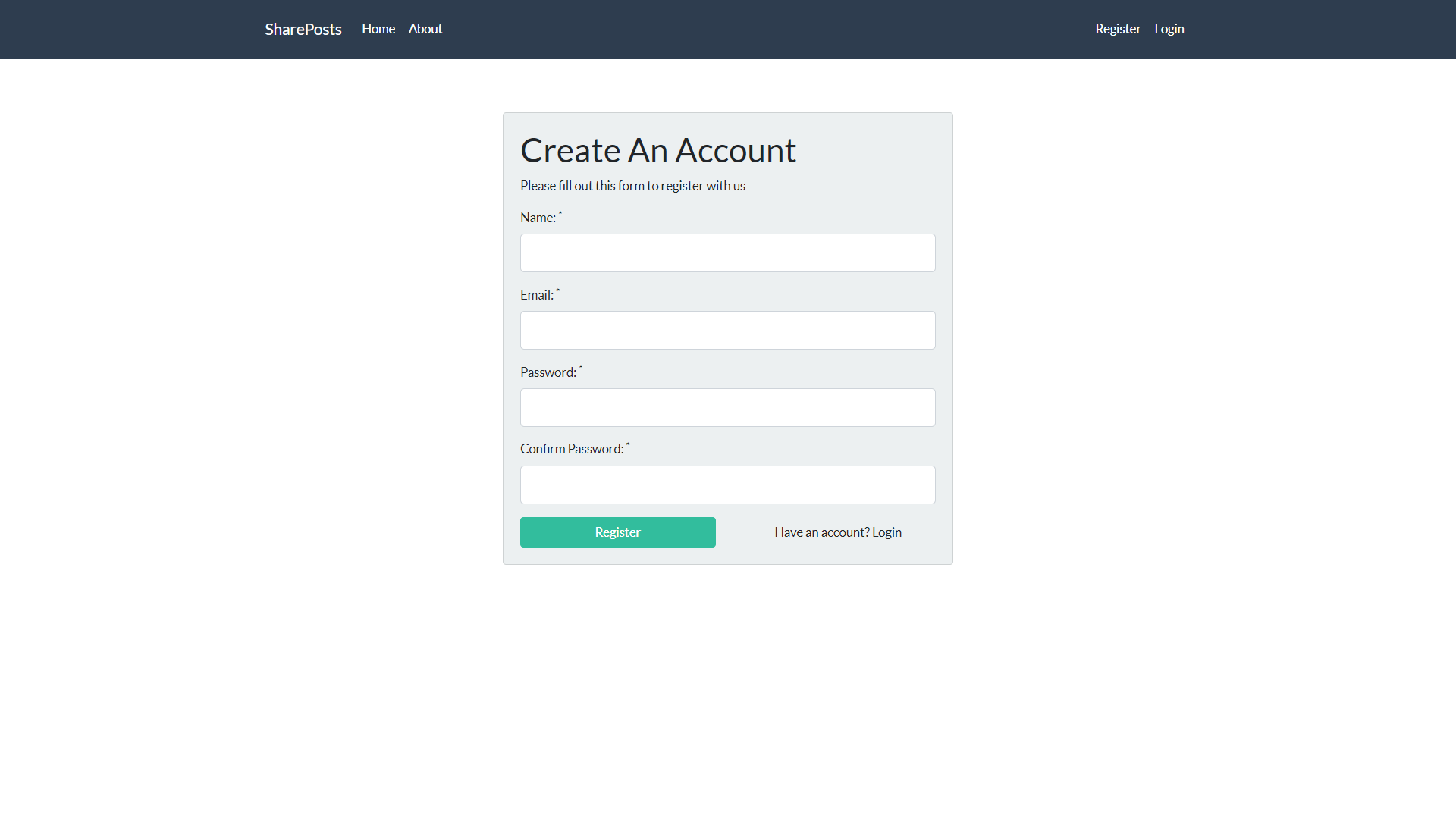Click the Home navigation icon
The image size is (1456, 819).
pyautogui.click(x=378, y=28)
